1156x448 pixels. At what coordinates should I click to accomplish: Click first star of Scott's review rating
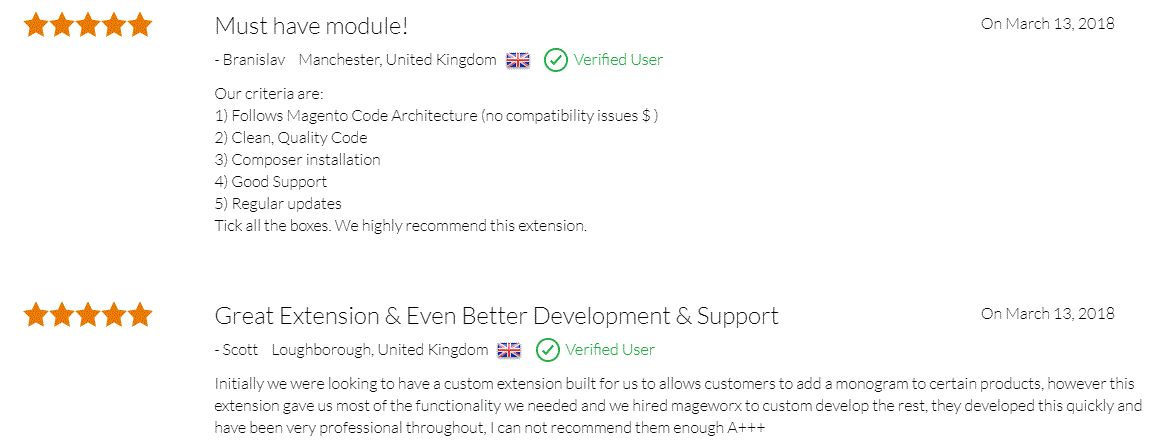click(35, 315)
